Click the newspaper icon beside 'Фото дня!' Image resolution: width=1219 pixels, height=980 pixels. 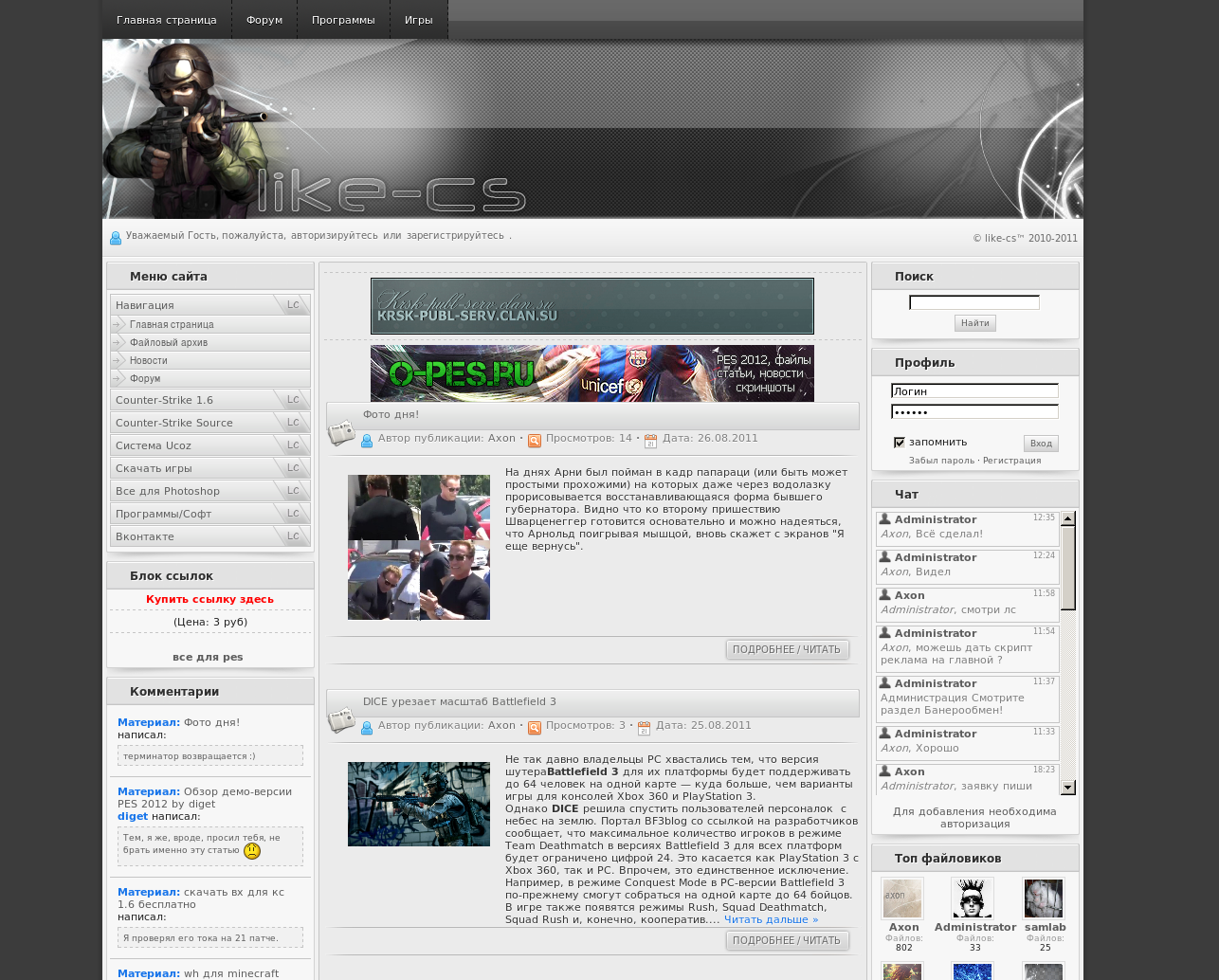tap(340, 433)
